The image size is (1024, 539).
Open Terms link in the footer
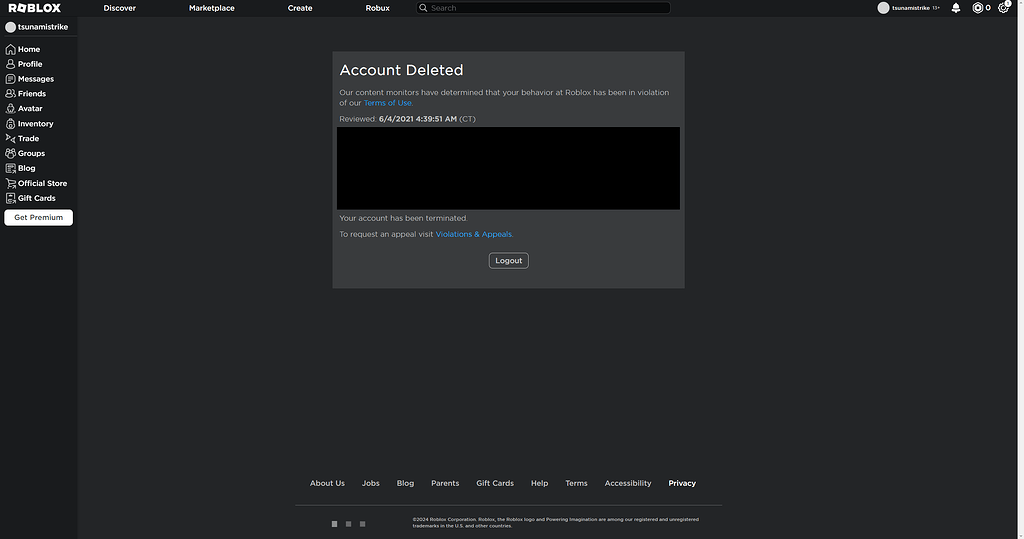(577, 483)
